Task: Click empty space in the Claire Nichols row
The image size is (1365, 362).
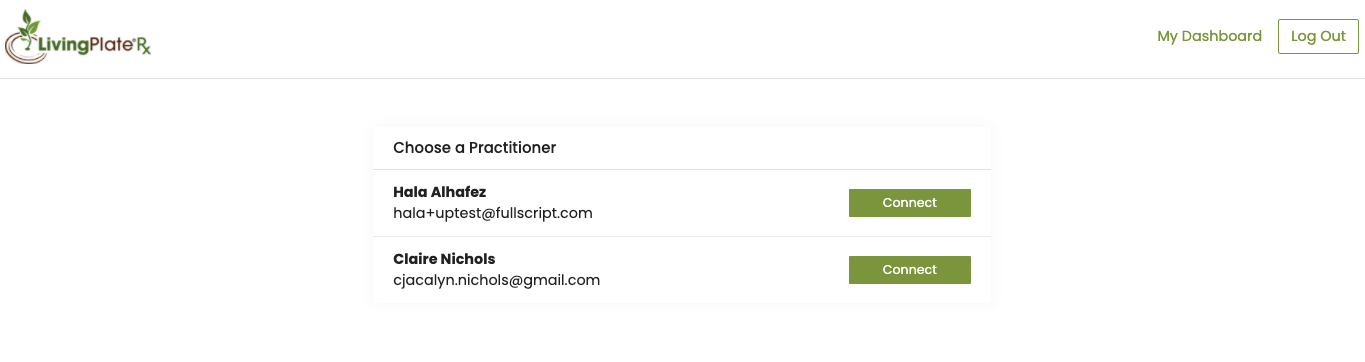Action: pos(720,270)
